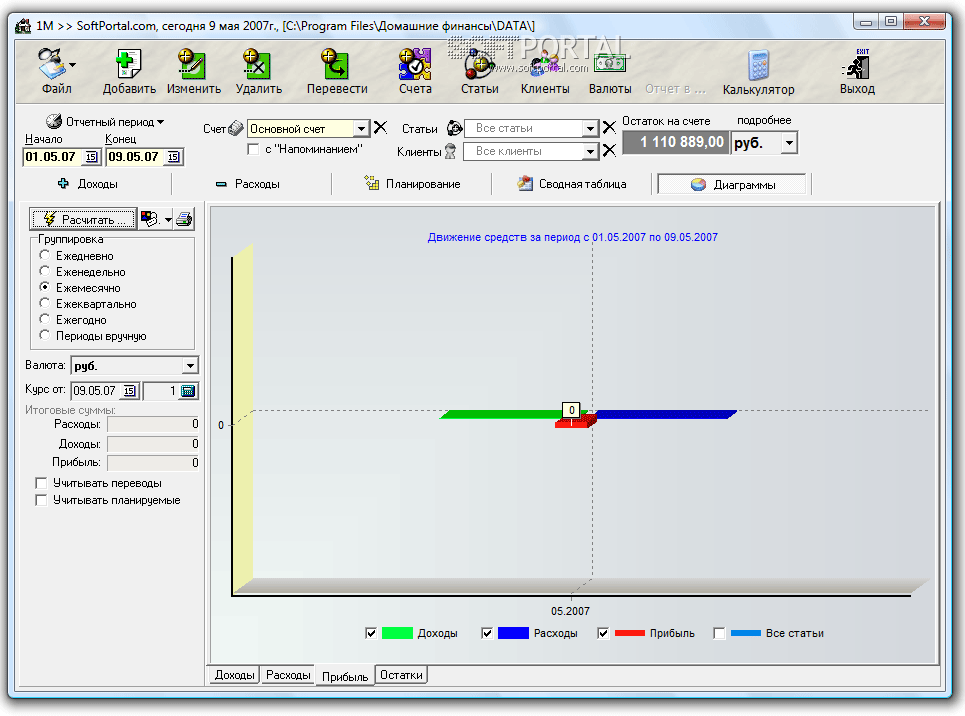Uncheck the Расходы legend checkbox

pos(487,634)
